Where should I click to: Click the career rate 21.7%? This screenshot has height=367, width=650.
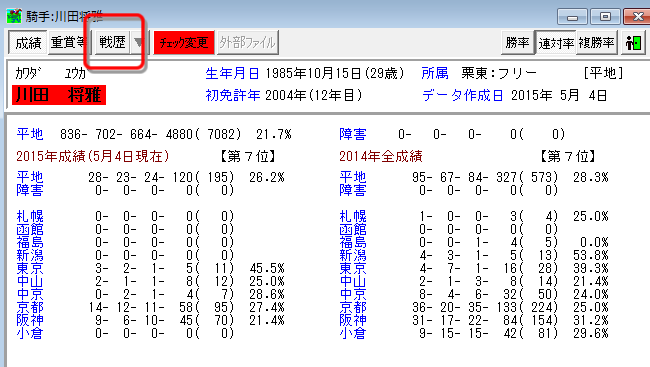point(274,134)
